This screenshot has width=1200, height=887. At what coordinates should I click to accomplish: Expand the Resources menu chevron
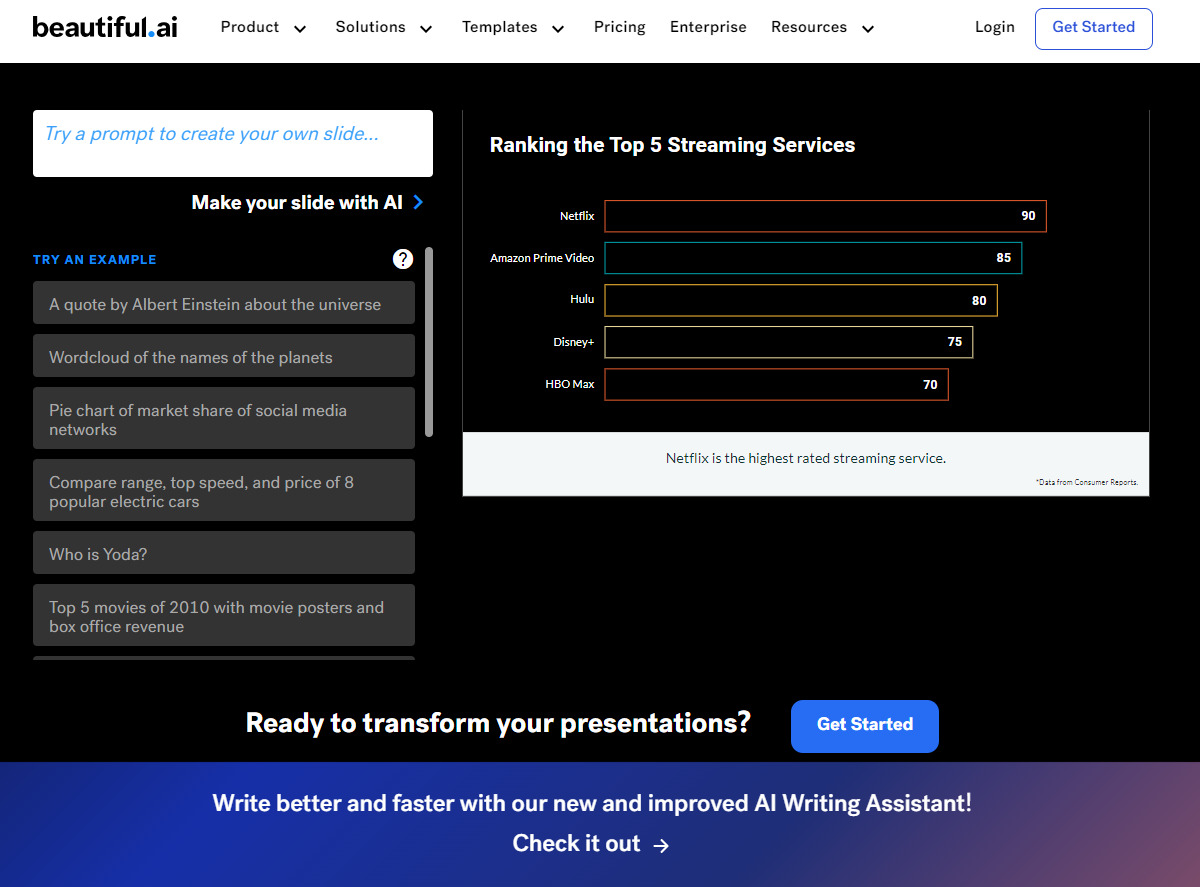(868, 29)
